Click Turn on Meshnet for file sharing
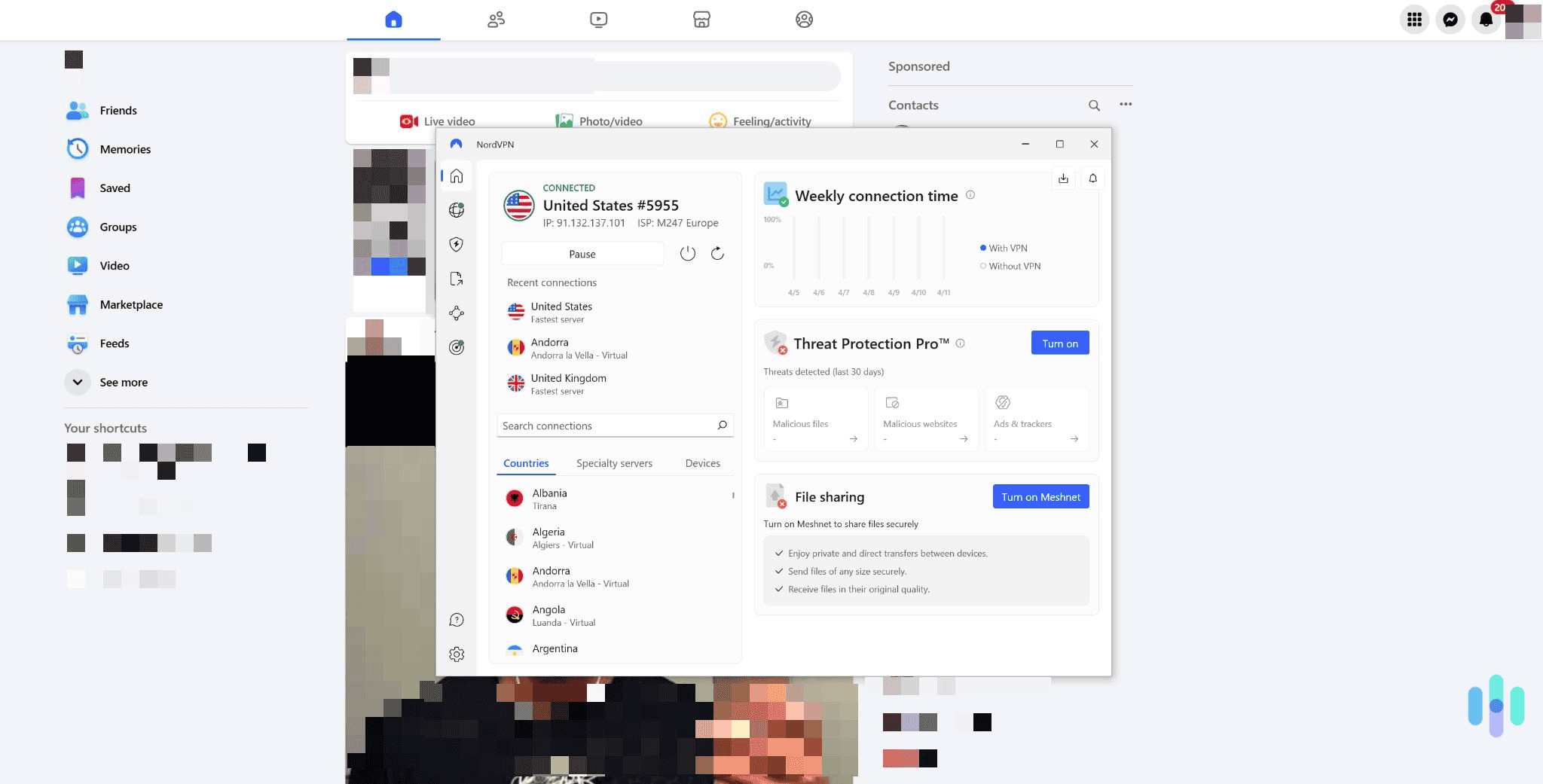 (1040, 496)
